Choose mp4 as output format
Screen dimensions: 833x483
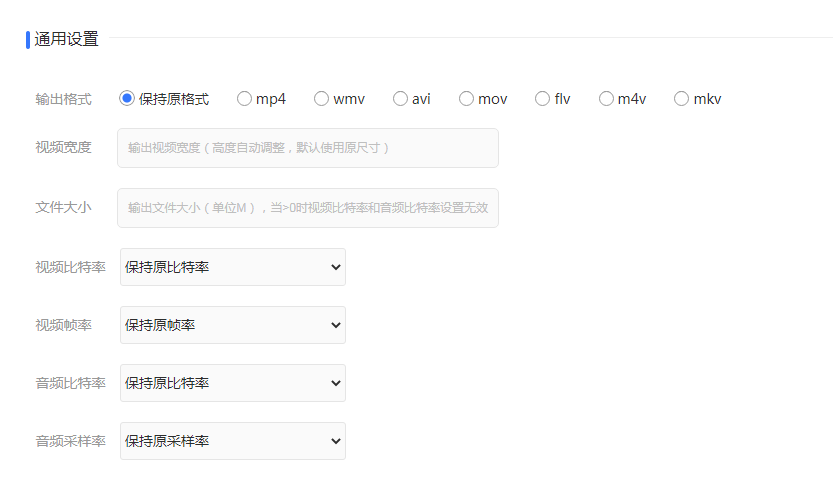[x=244, y=98]
